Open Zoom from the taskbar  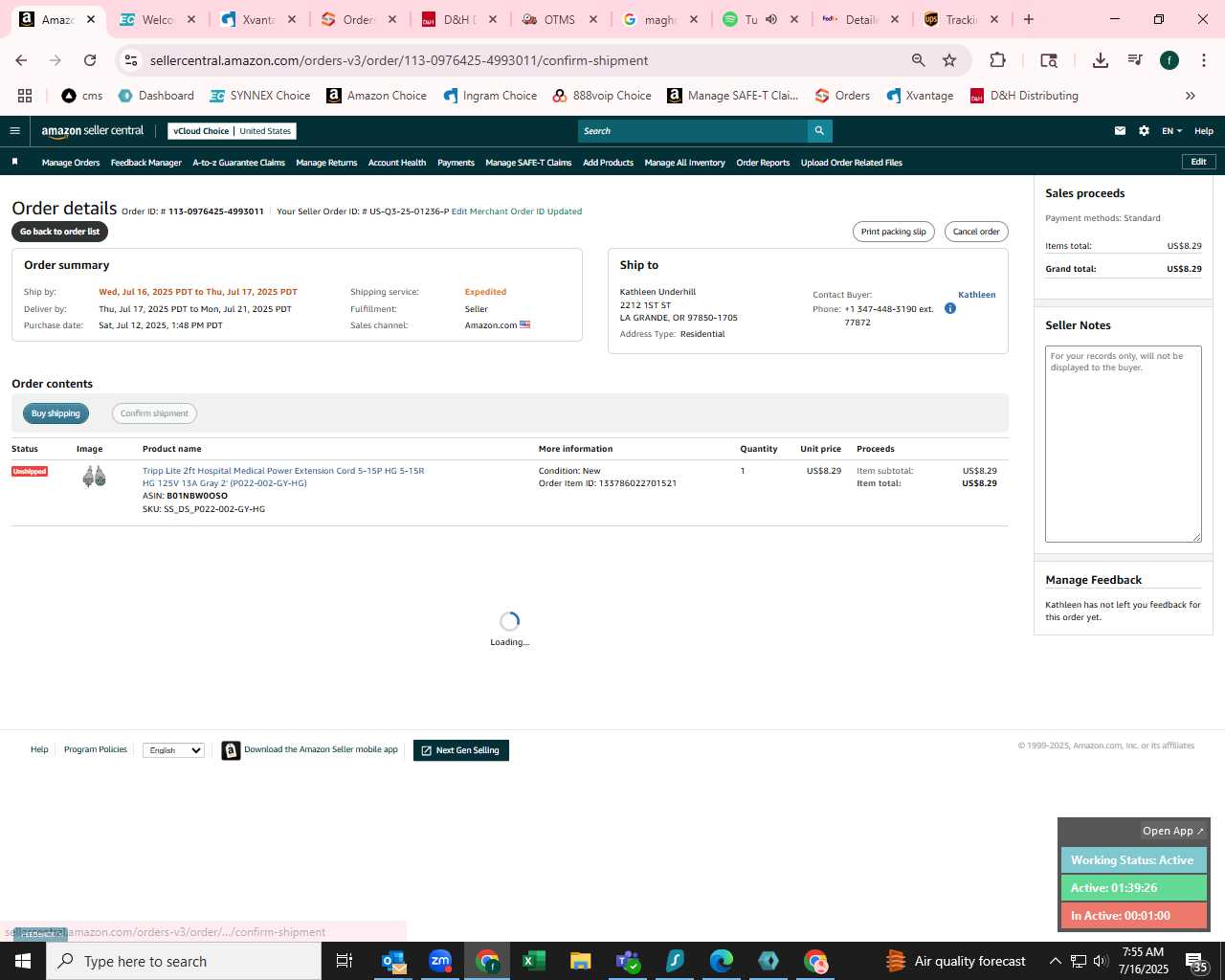[440, 961]
